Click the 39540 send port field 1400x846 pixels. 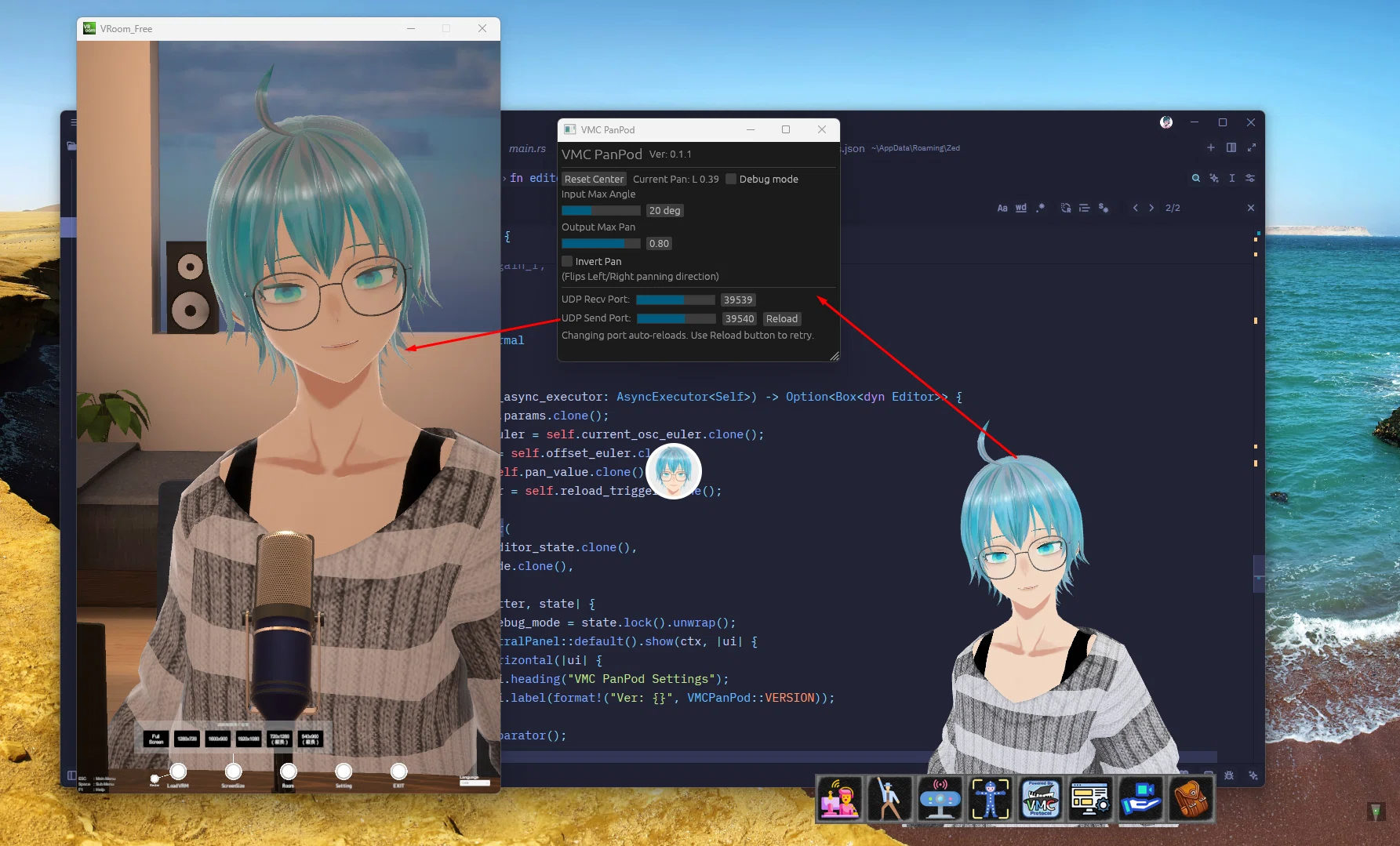pos(740,318)
